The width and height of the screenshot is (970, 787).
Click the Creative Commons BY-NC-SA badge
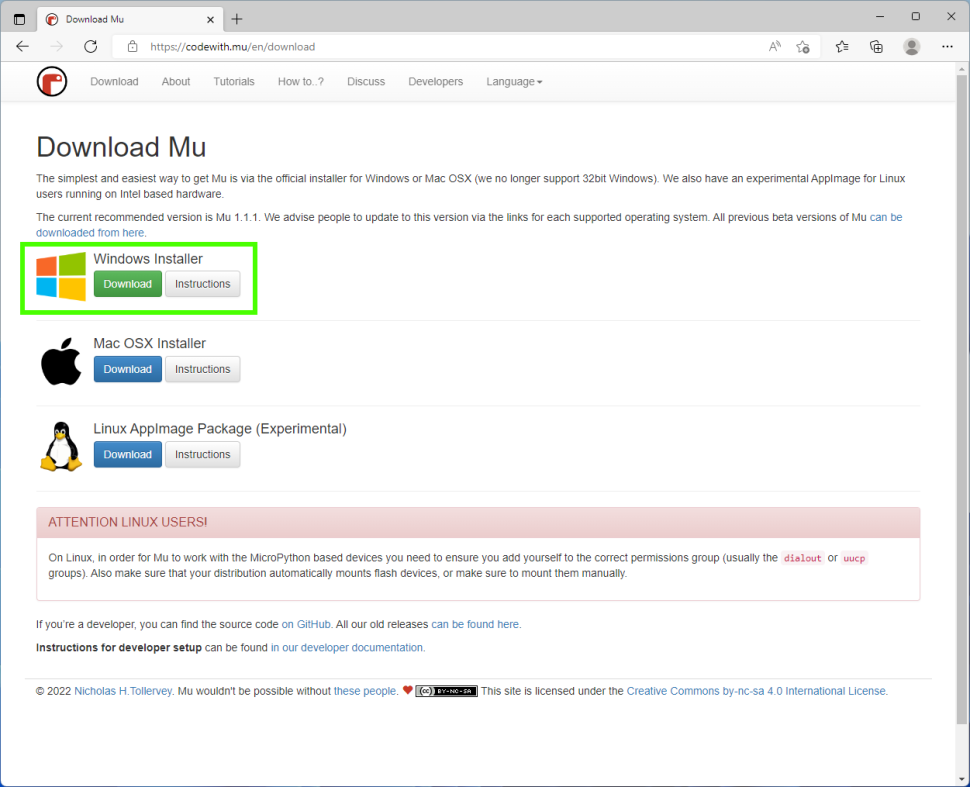(446, 691)
